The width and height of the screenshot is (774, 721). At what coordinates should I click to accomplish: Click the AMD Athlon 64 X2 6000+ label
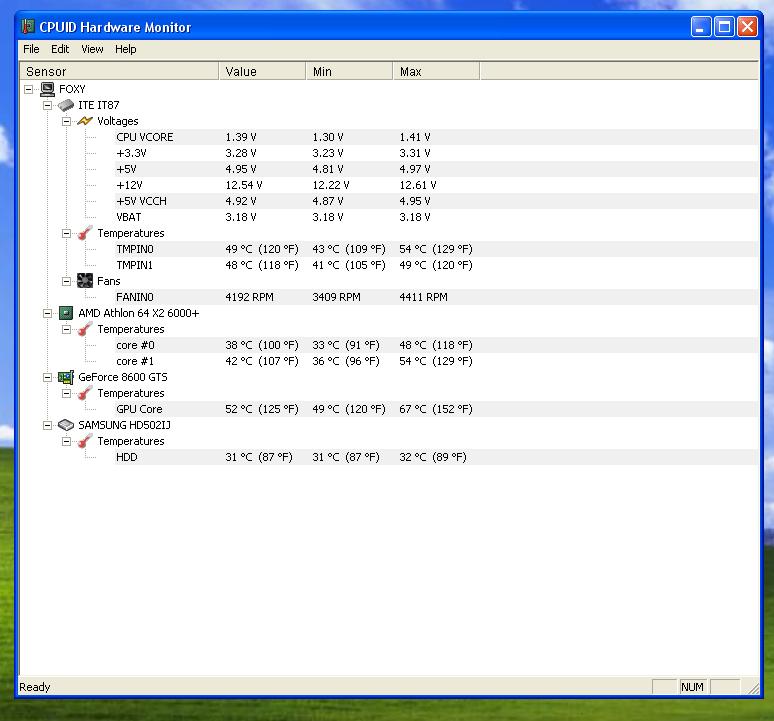(x=139, y=313)
